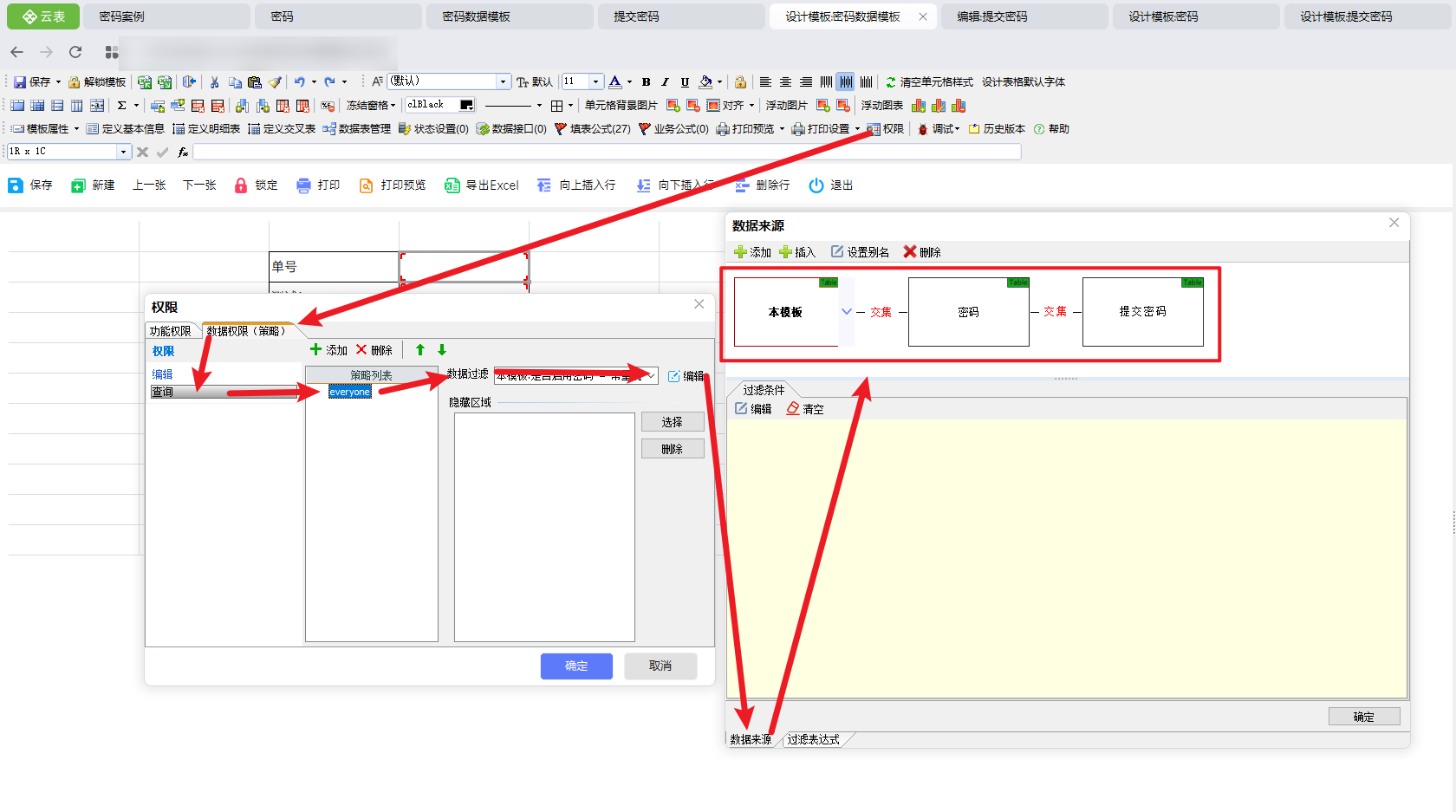Open 权限 permissions from the toolbar
The image size is (1456, 812).
click(x=886, y=128)
